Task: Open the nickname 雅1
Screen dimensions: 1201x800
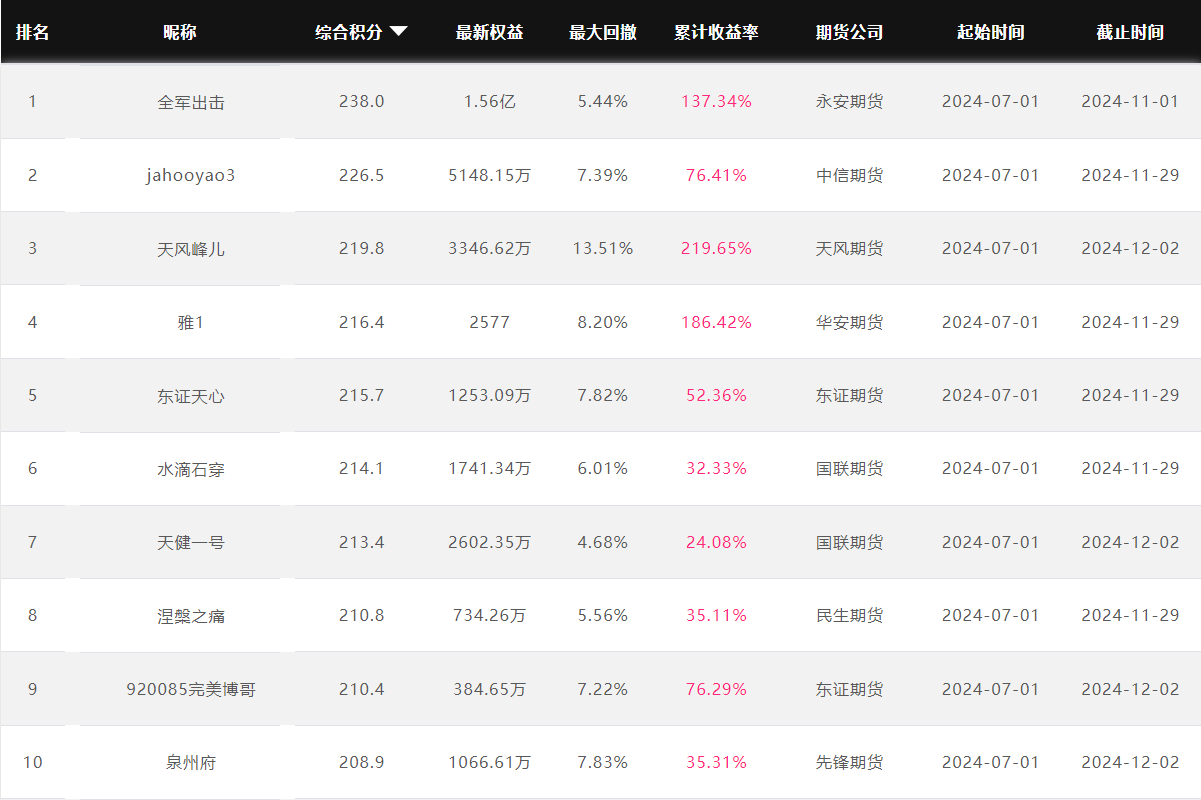Action: click(191, 322)
